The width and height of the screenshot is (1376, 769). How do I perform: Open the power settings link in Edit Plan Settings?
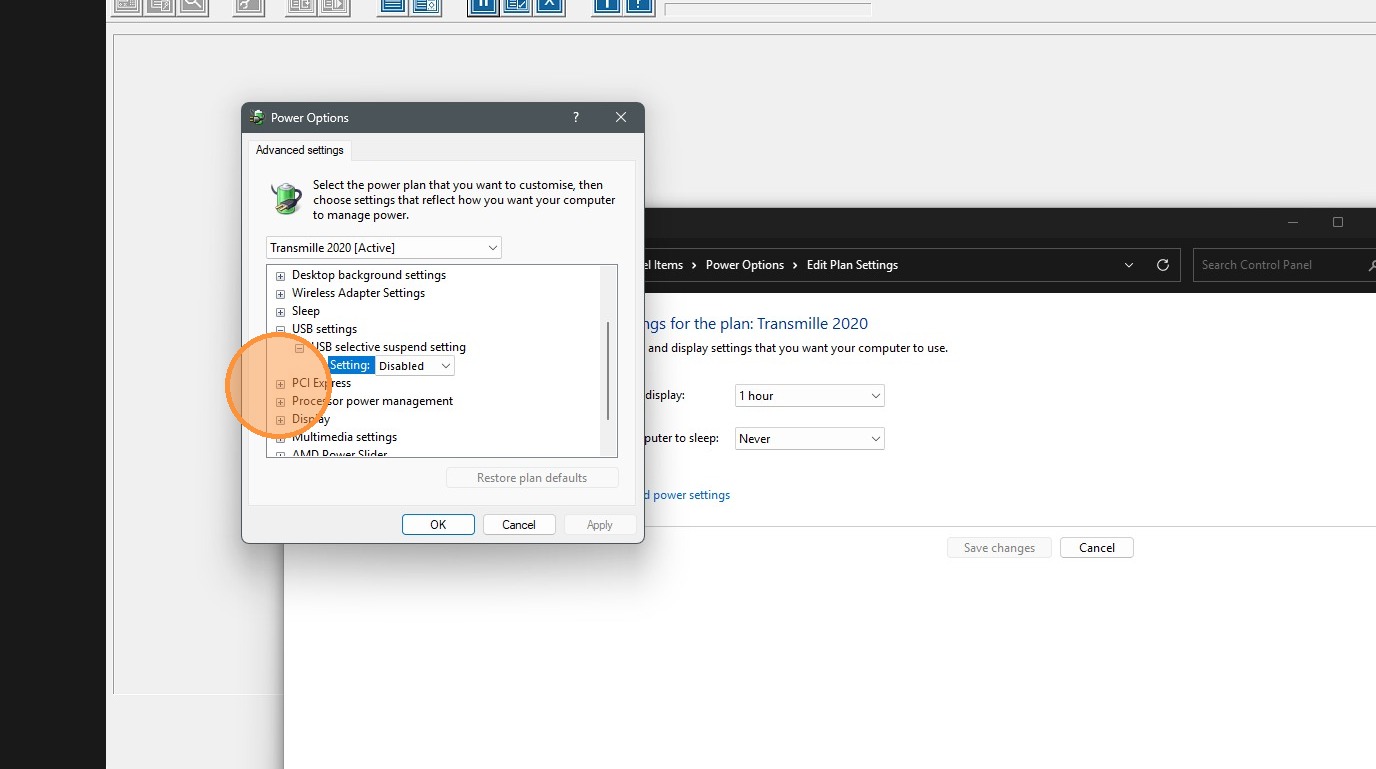(688, 495)
